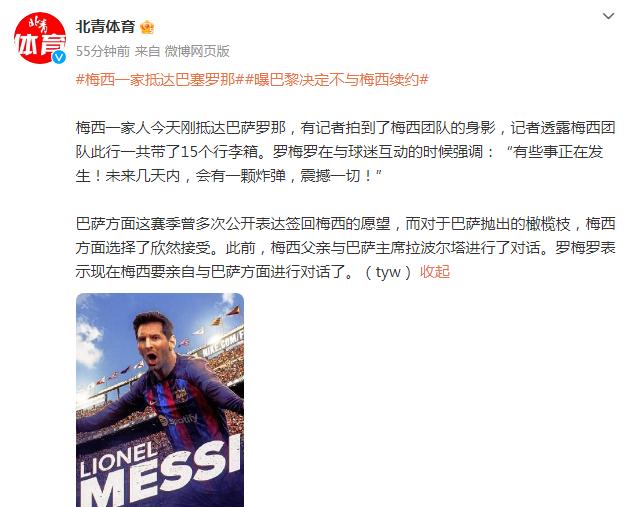Expand the post options chevron menu
Screen dimensions: 630x507
(x=608, y=16)
